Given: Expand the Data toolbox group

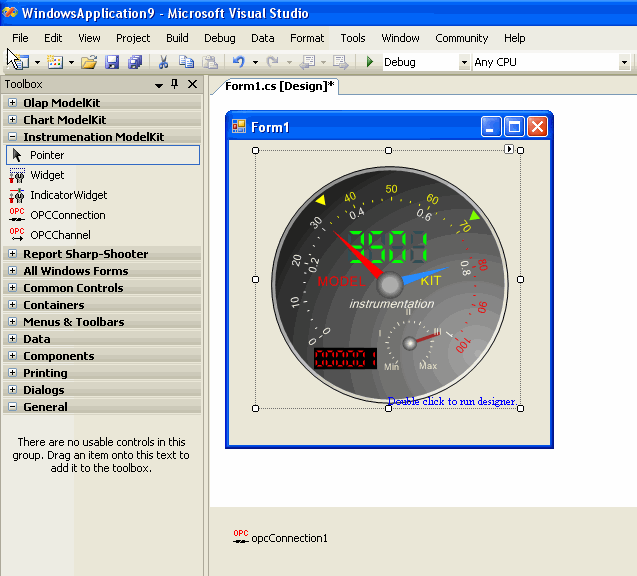Looking at the screenshot, I should (13, 338).
